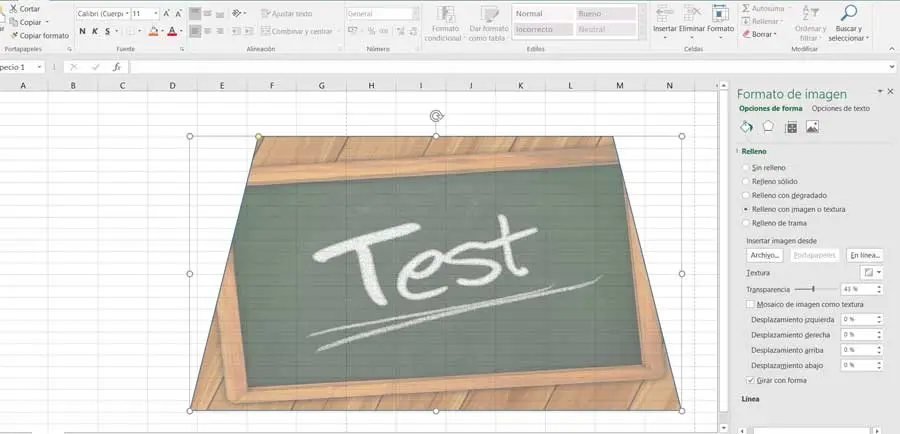Open the font size 11 dropdown
The image size is (900, 434).
point(156,13)
